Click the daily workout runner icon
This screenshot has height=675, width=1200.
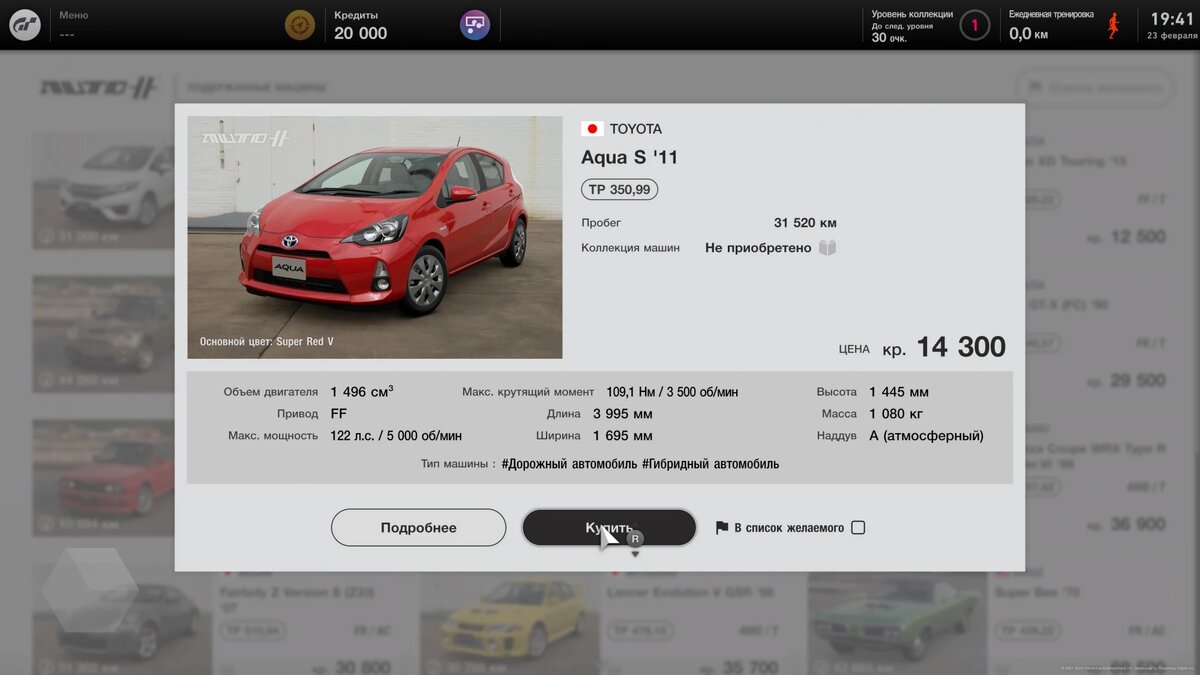pyautogui.click(x=1113, y=25)
